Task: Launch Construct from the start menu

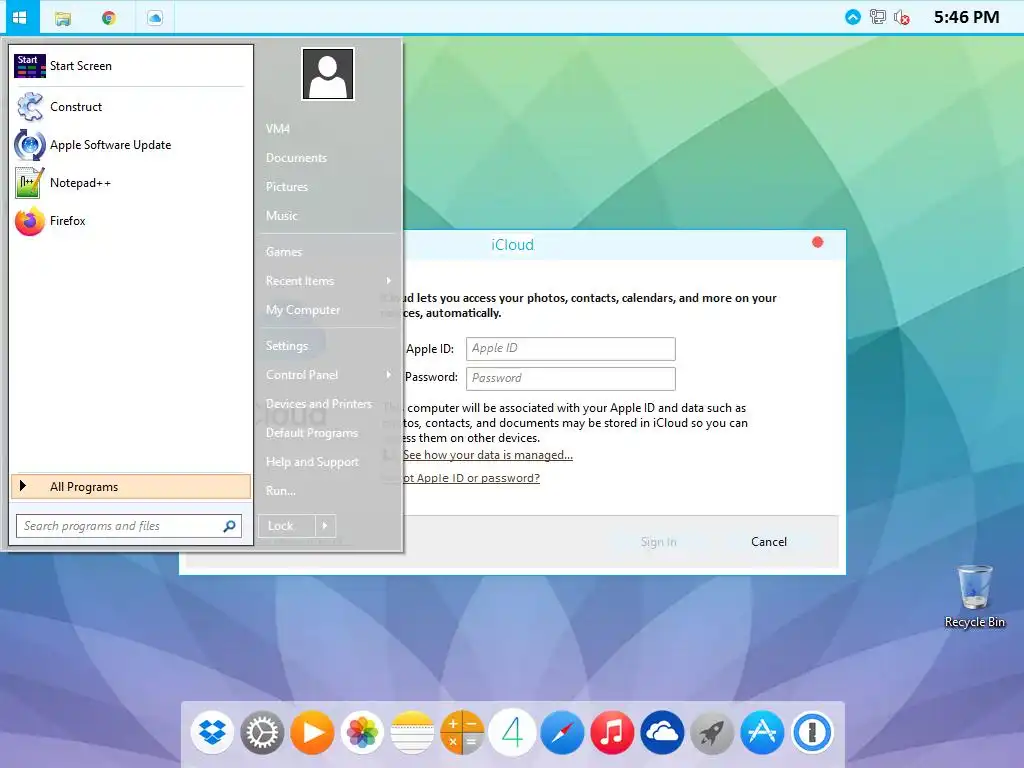Action: point(129,106)
